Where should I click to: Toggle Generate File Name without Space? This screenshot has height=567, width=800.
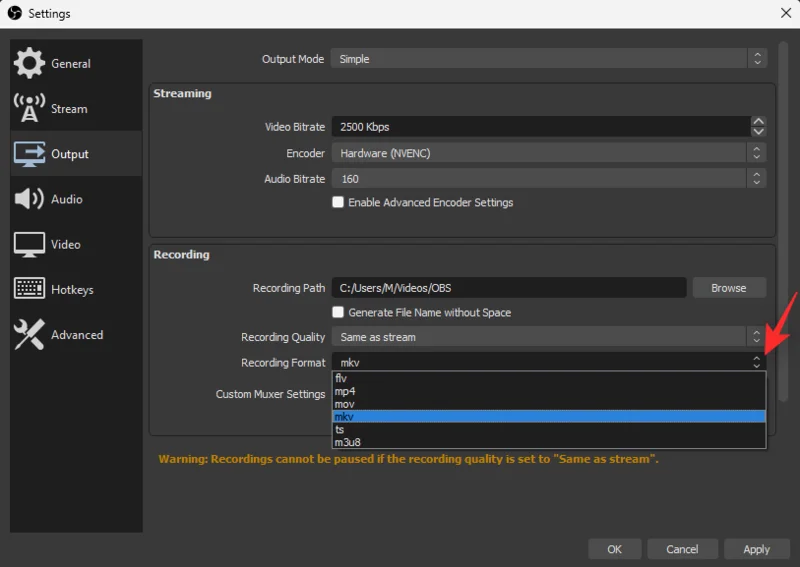tap(338, 312)
